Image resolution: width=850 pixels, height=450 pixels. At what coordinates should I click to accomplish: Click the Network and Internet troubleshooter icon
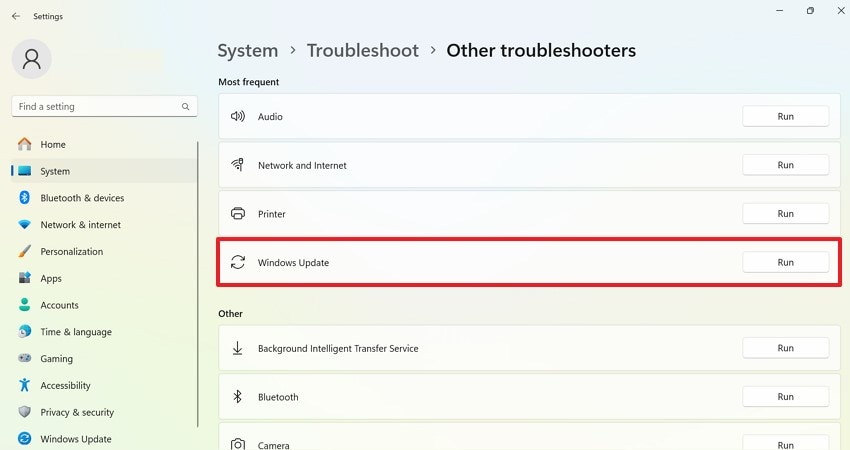(x=237, y=165)
